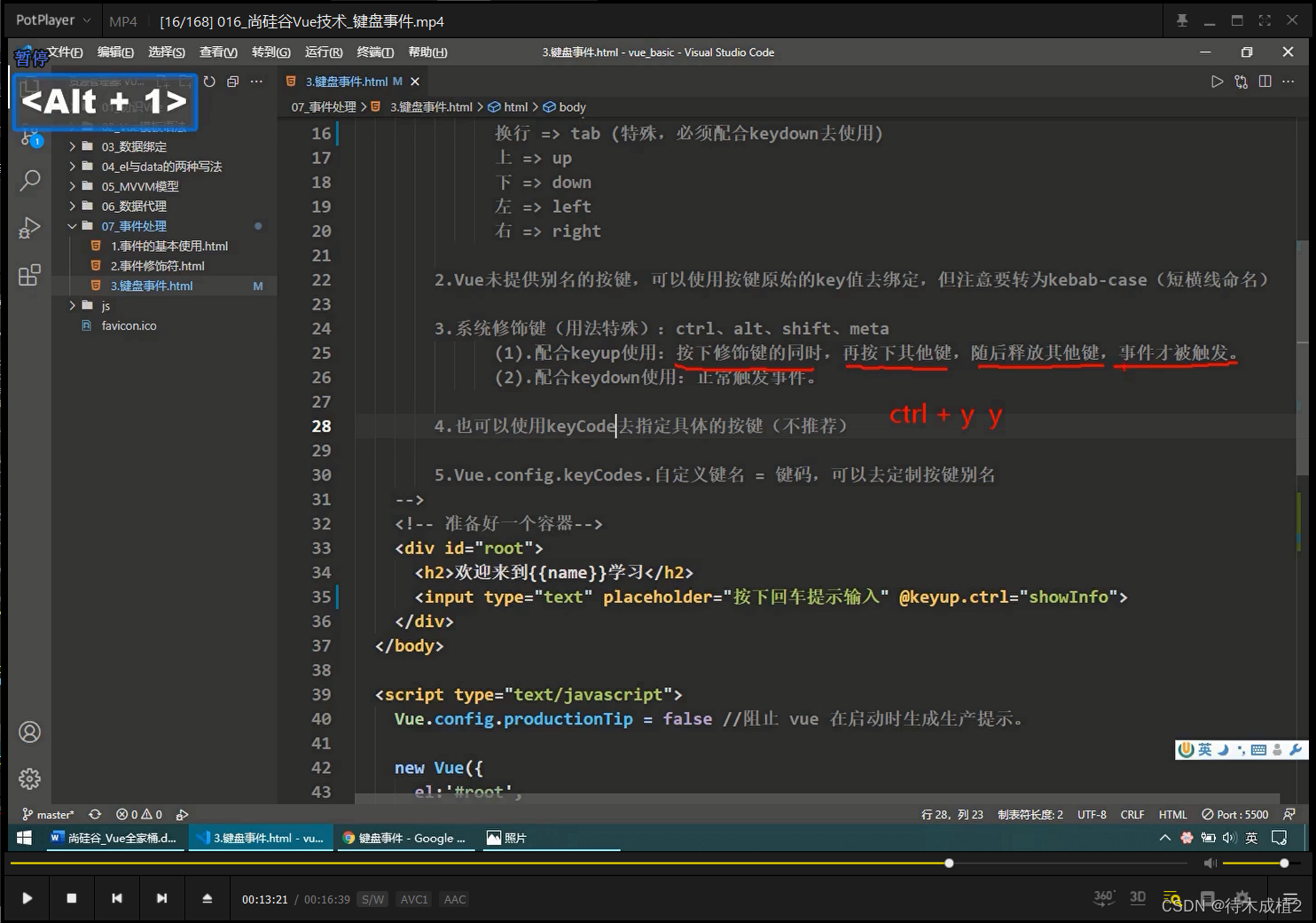Go to previous file in PotPlayer
Image resolution: width=1316 pixels, height=923 pixels.
pyautogui.click(x=117, y=898)
